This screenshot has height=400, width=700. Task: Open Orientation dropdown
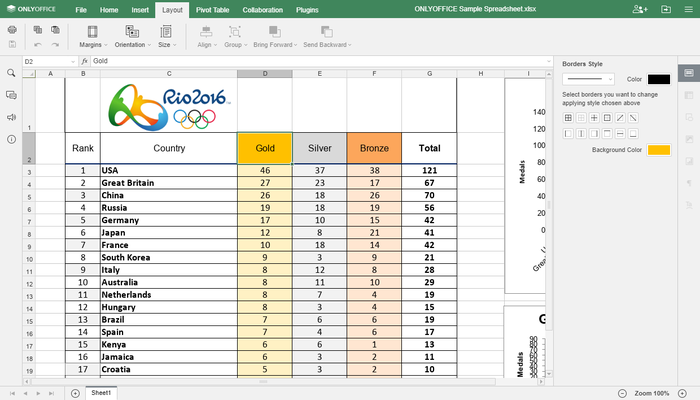[133, 37]
